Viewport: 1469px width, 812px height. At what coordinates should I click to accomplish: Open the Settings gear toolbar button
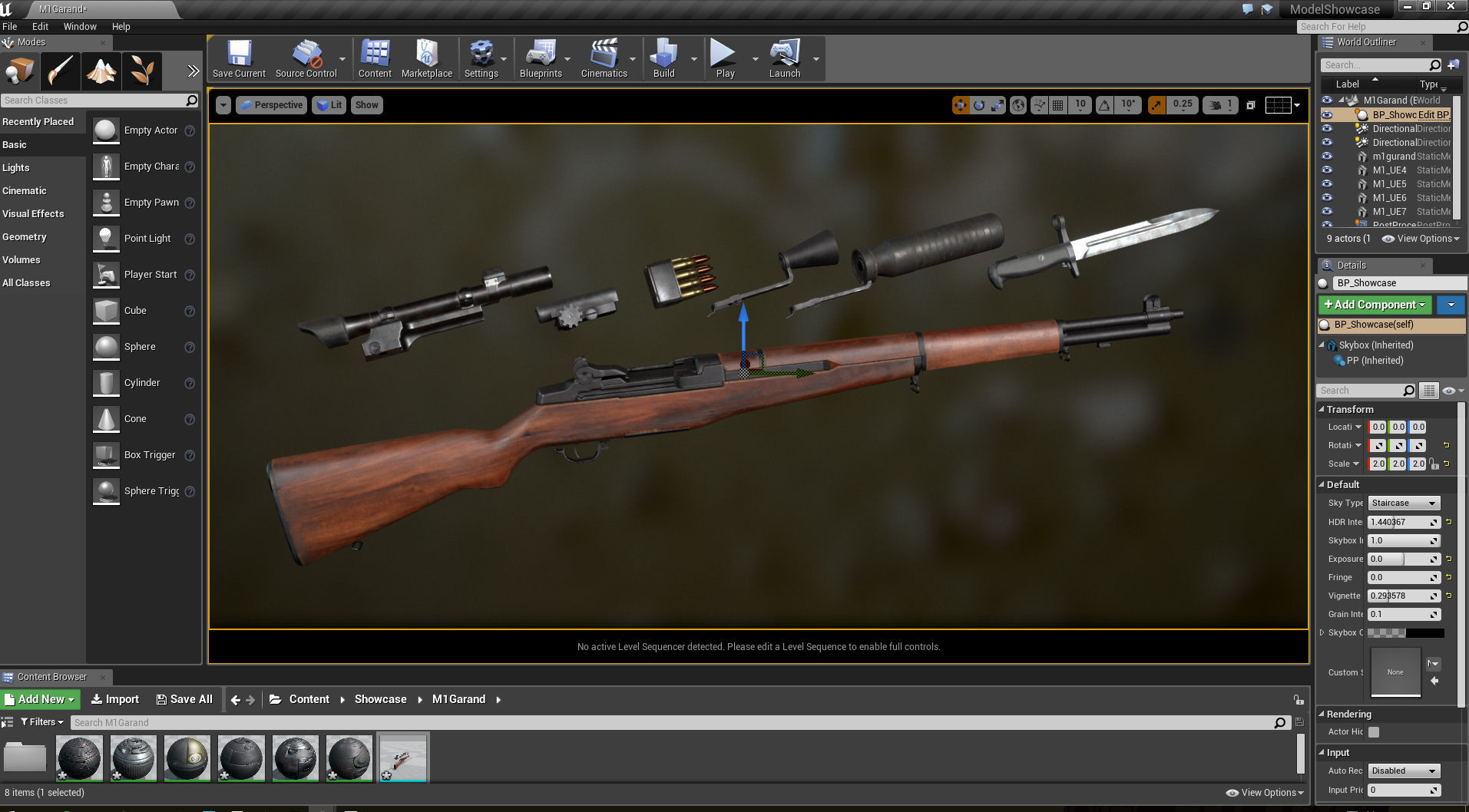[x=481, y=58]
